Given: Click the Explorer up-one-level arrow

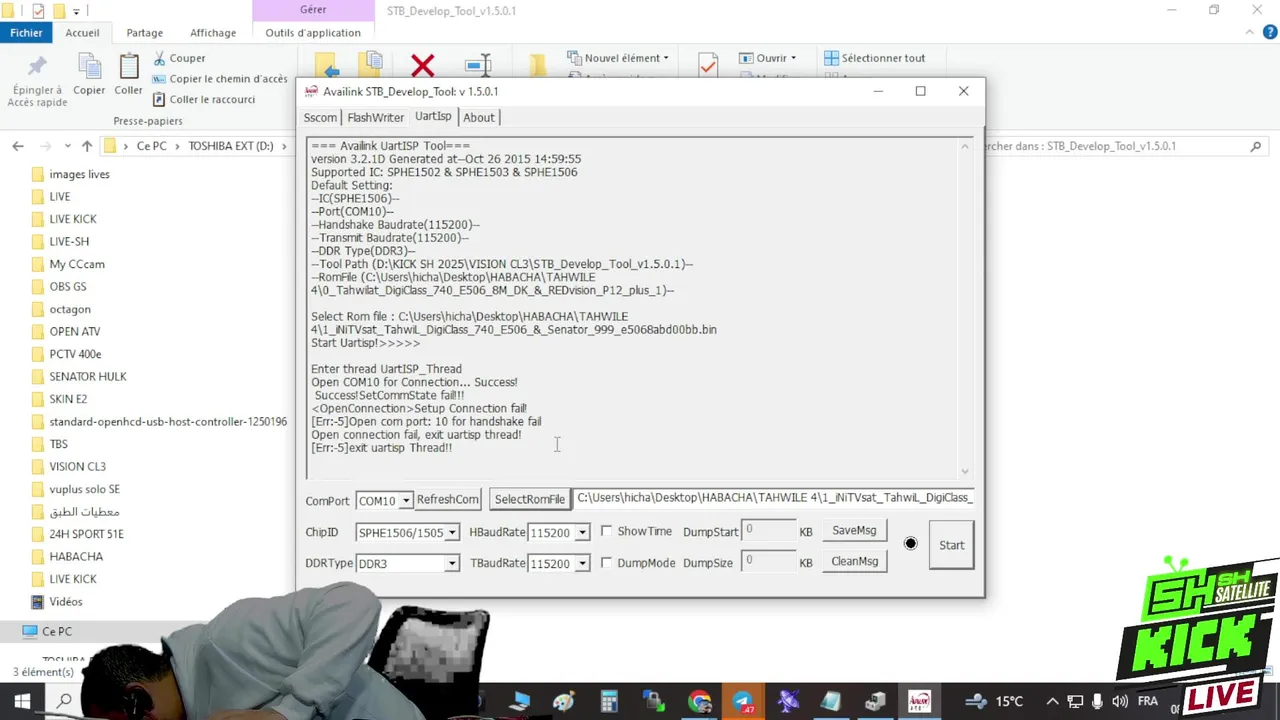Looking at the screenshot, I should [x=87, y=146].
